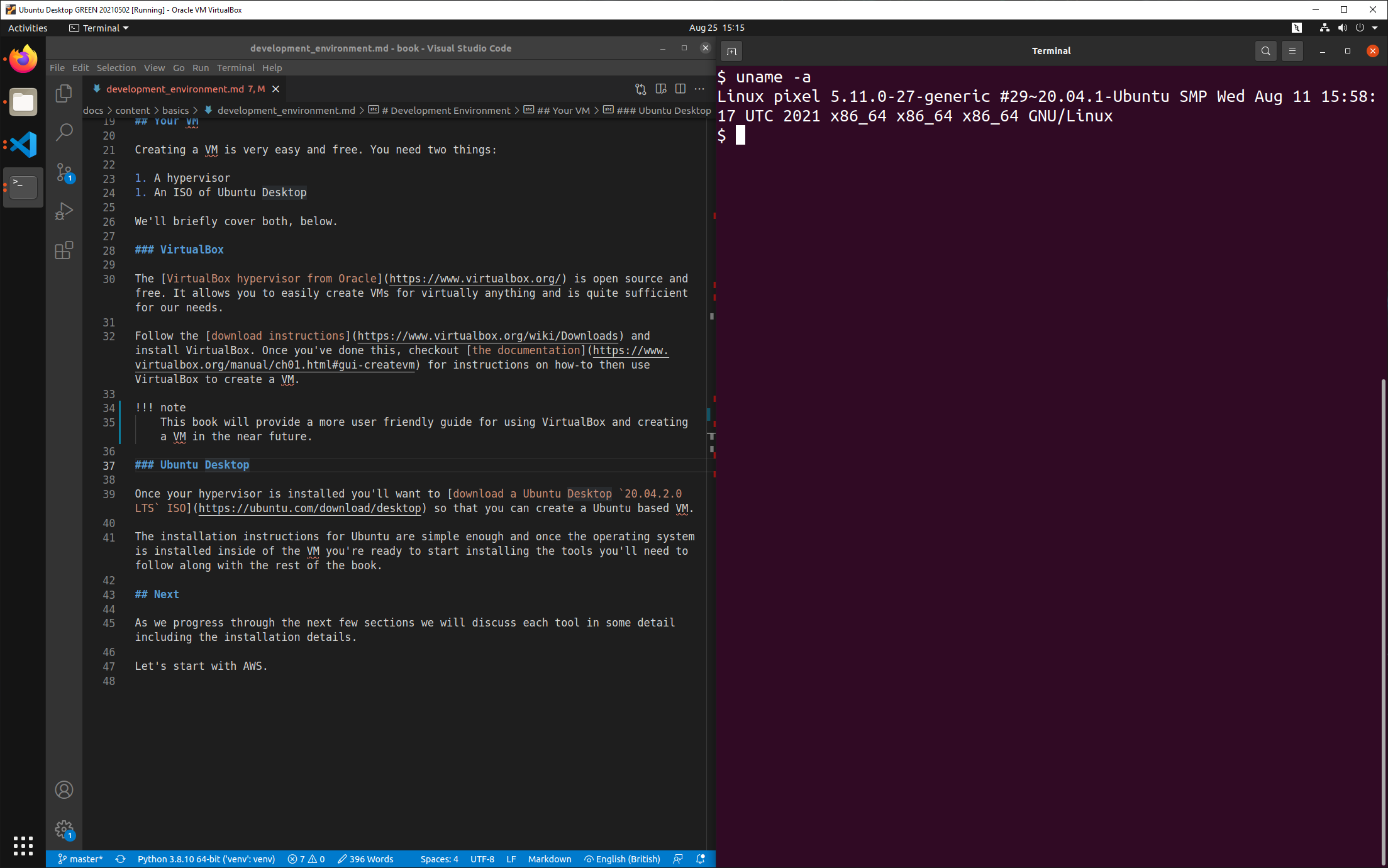
Task: Open the terminal hamburger menu
Action: click(1292, 51)
